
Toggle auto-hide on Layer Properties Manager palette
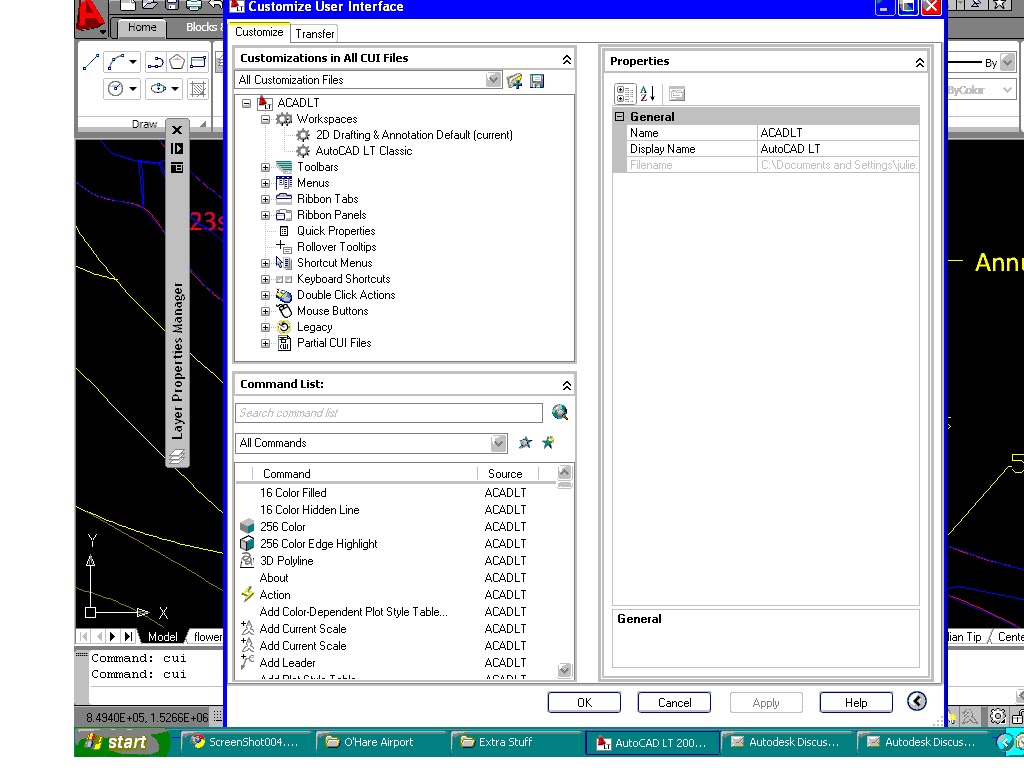coord(177,149)
